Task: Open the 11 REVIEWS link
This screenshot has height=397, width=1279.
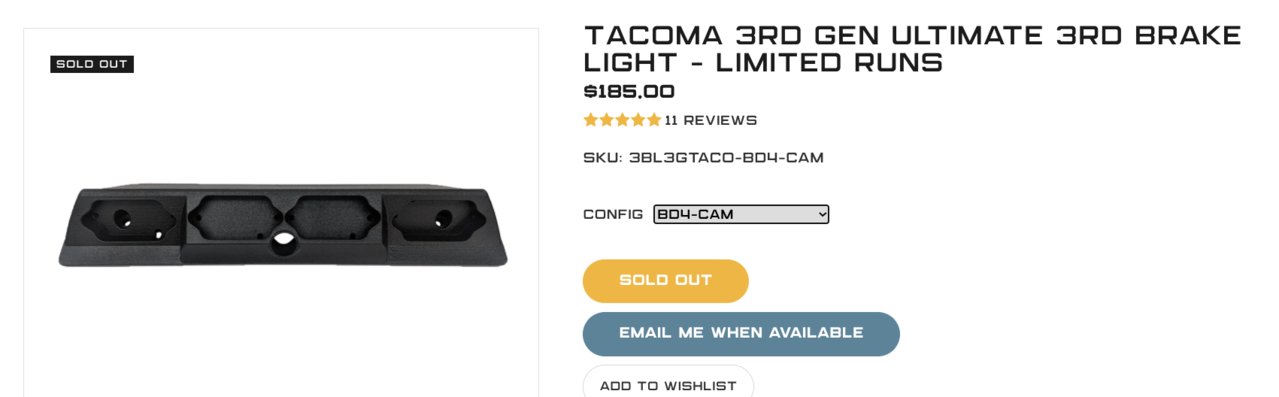Action: 711,120
